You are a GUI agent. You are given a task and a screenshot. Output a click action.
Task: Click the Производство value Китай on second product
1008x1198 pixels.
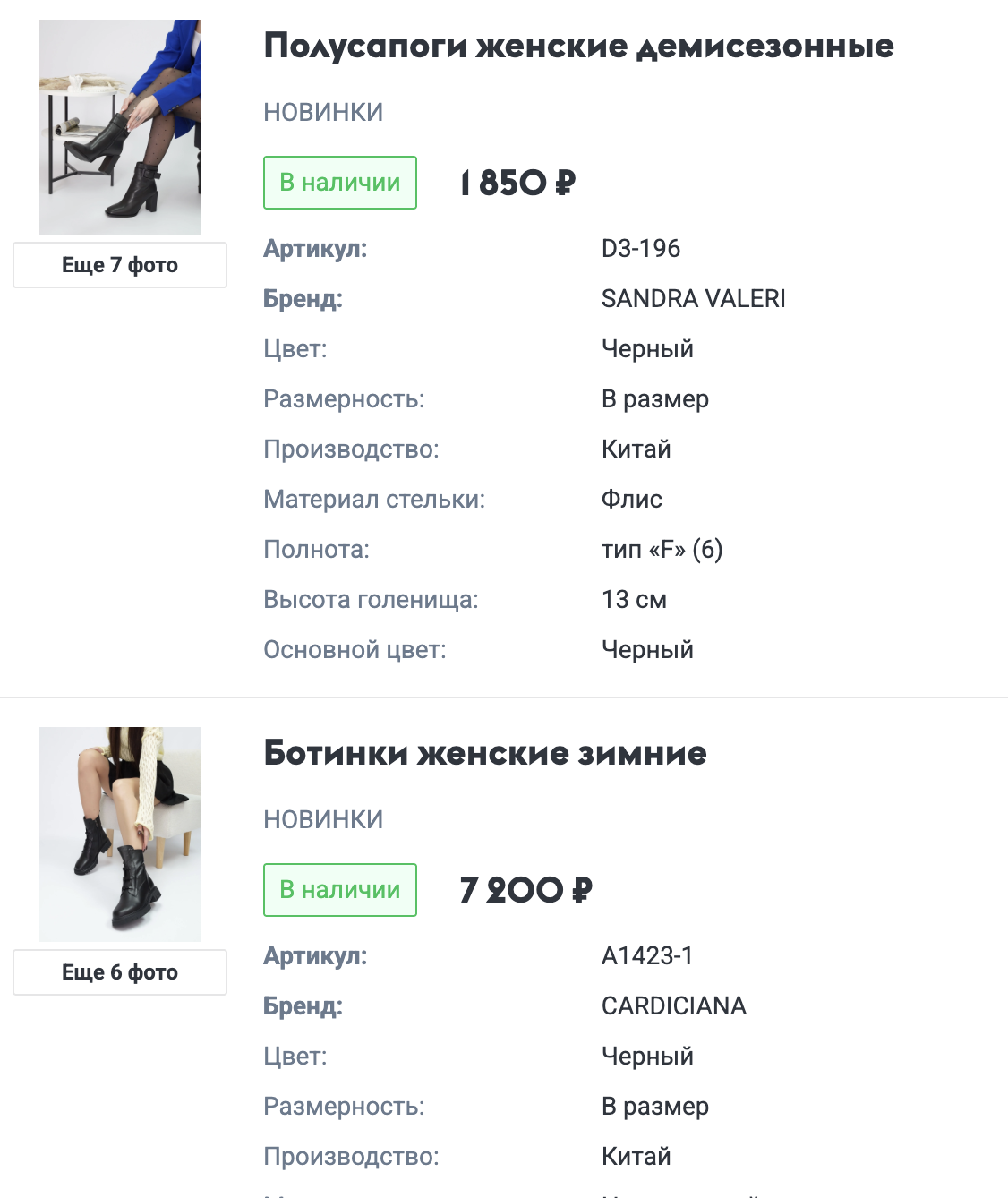point(636,1155)
